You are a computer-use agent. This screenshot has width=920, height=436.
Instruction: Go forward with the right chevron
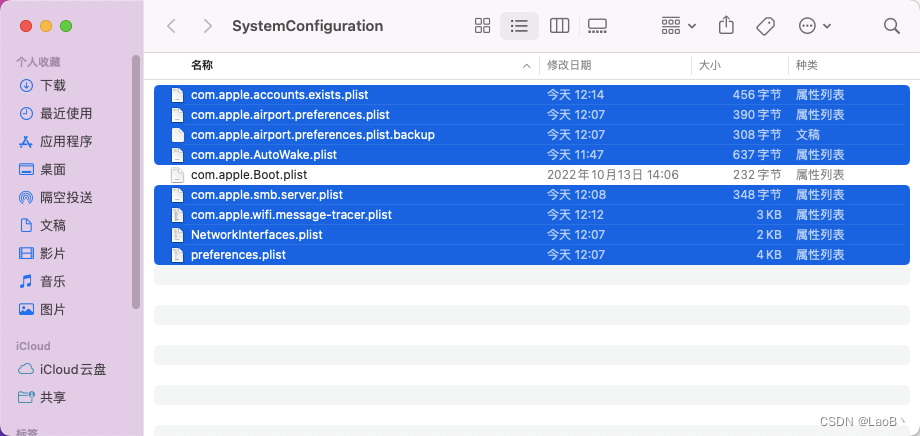tap(207, 26)
